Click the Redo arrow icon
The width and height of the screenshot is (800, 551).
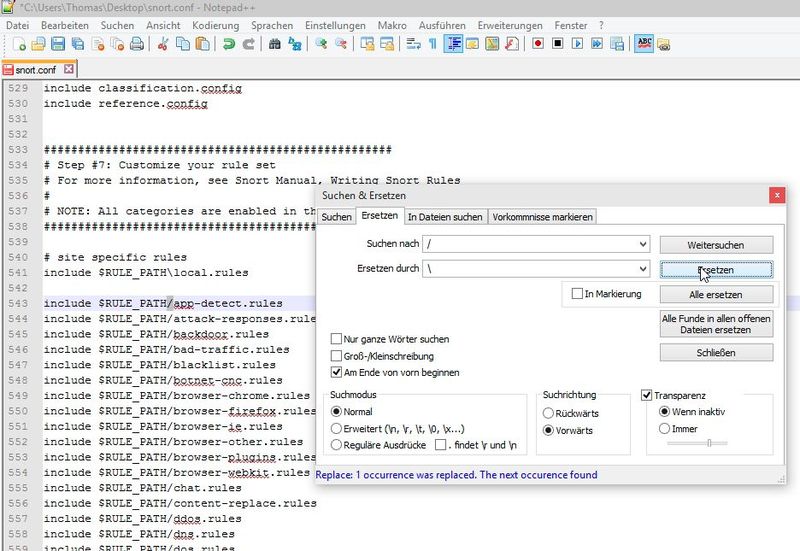248,44
